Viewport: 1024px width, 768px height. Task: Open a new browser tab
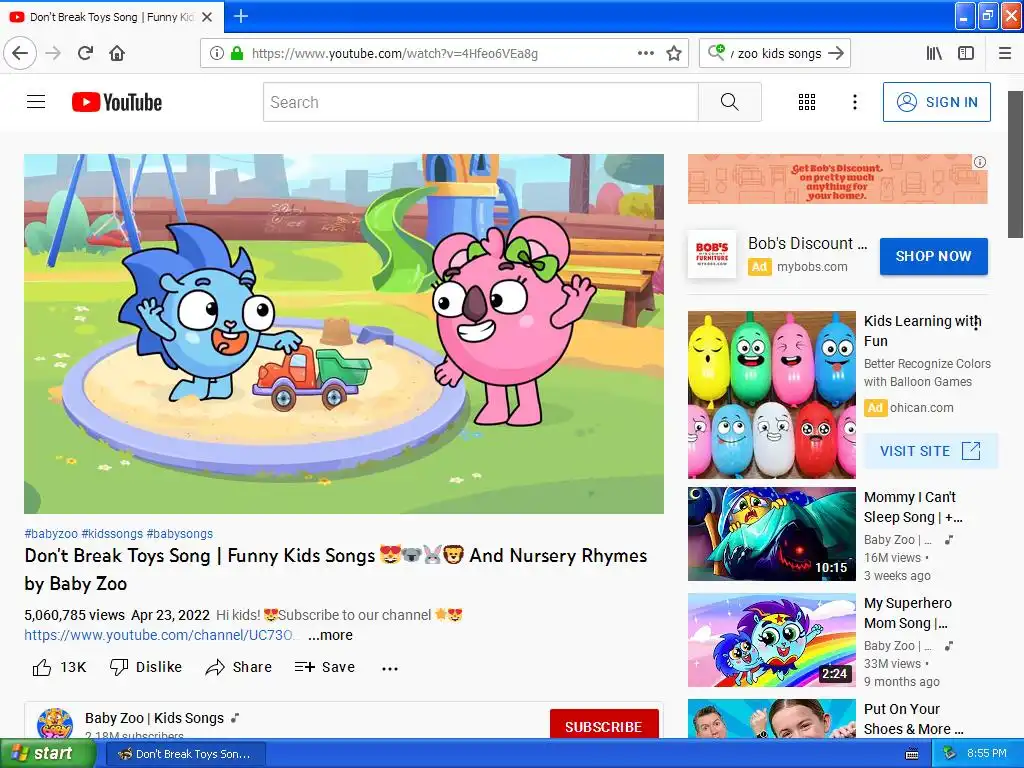click(x=241, y=16)
